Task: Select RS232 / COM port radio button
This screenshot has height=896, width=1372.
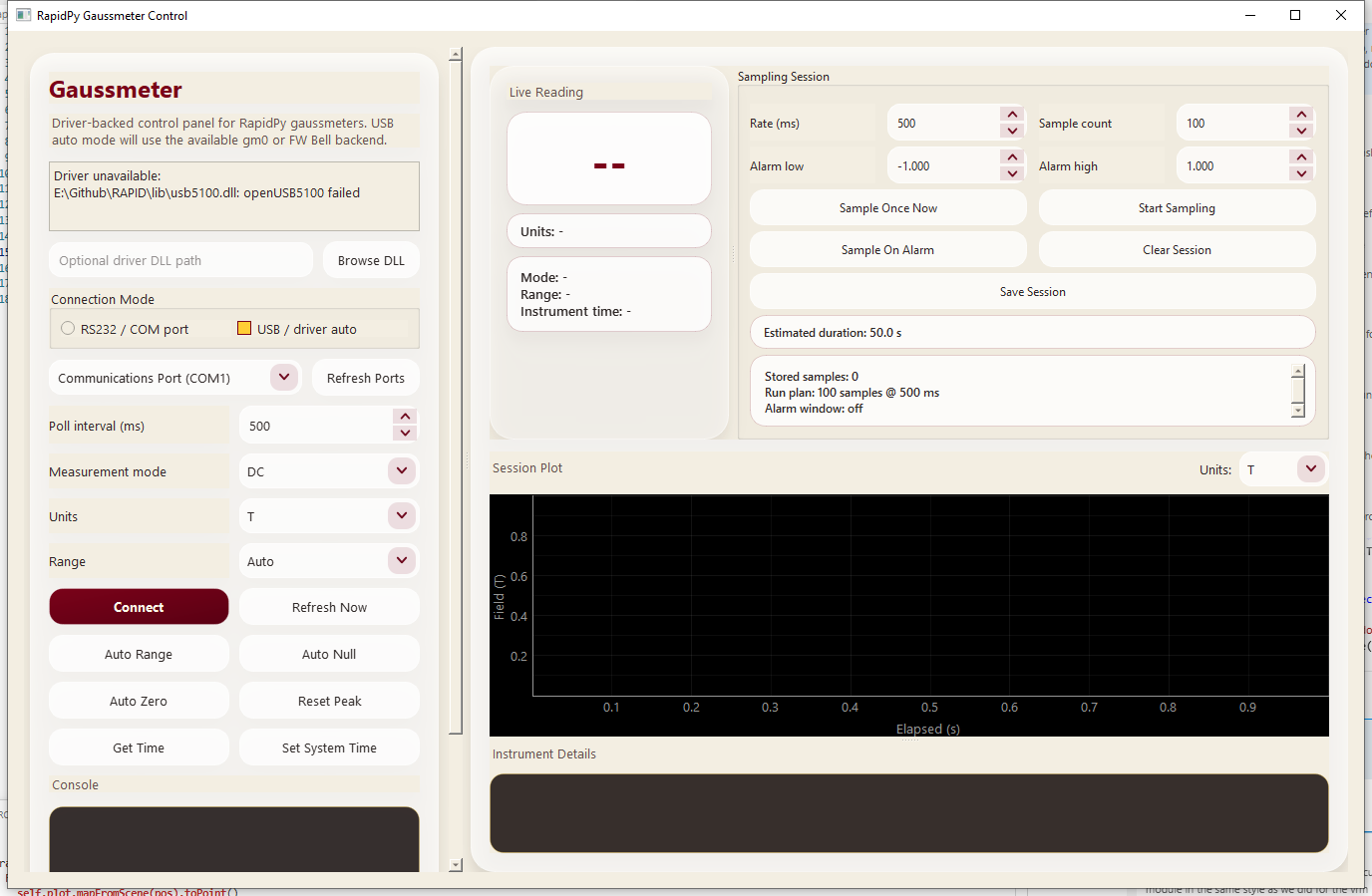Action: pyautogui.click(x=68, y=328)
